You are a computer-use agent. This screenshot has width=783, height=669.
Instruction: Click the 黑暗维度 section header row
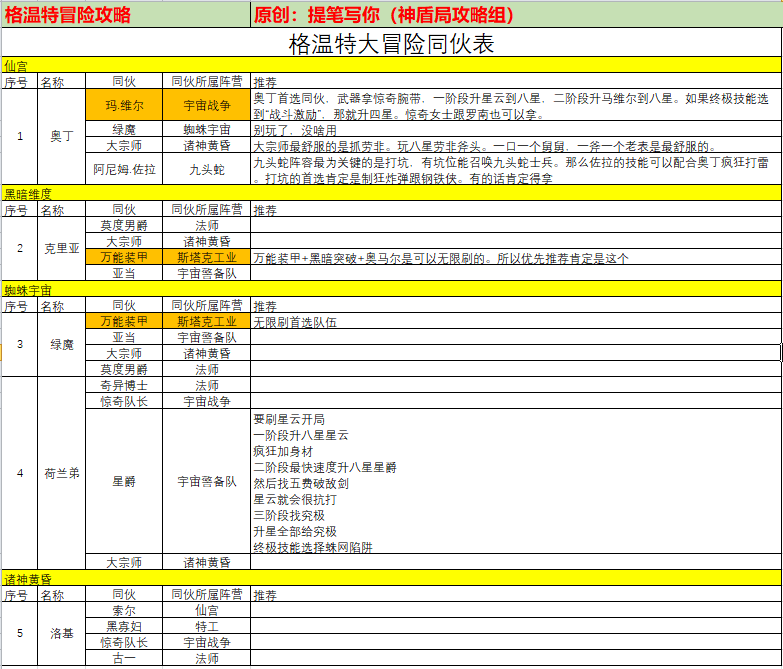tap(392, 193)
